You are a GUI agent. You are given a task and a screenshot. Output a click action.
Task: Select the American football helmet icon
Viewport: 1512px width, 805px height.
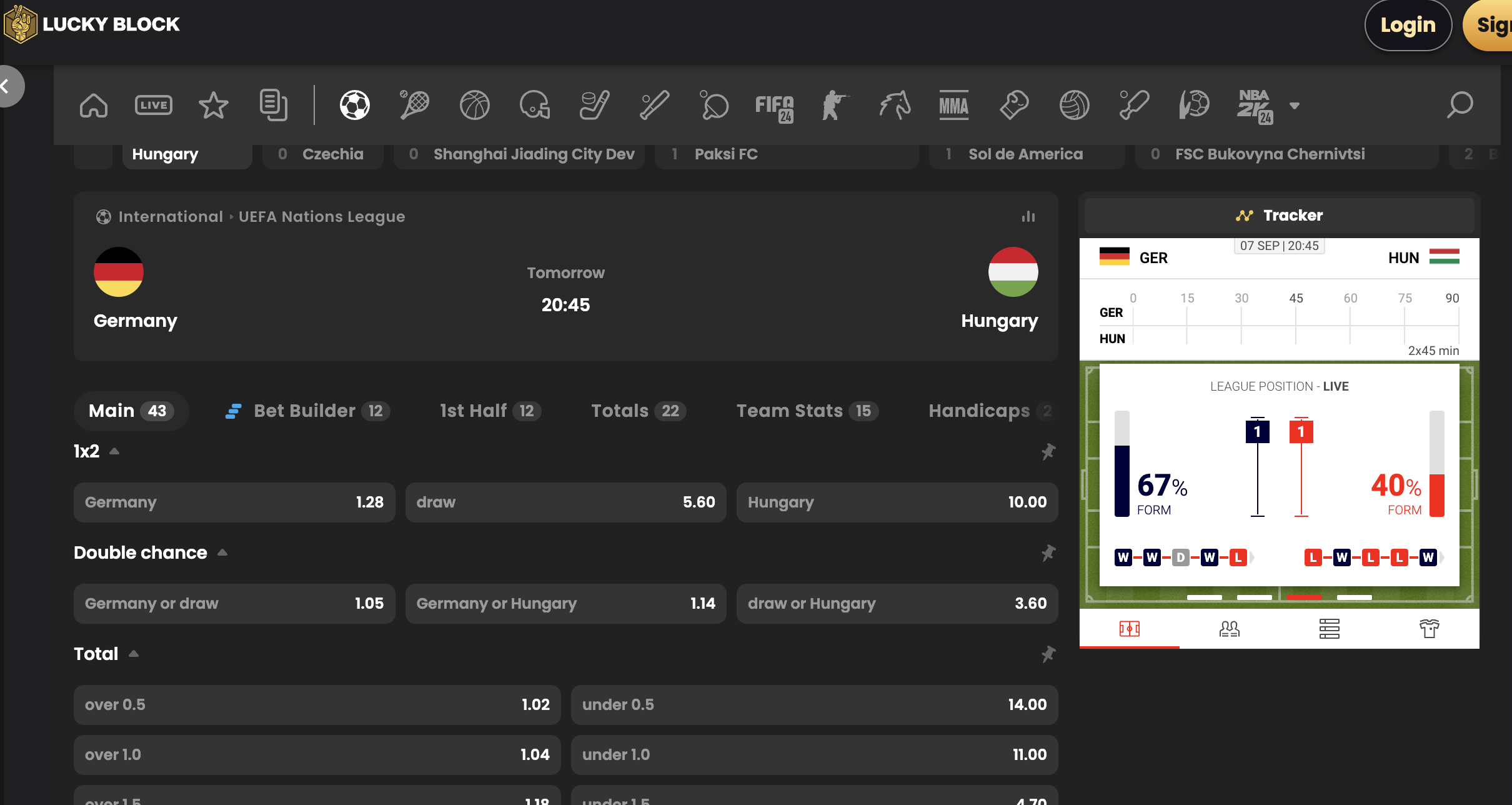point(535,105)
